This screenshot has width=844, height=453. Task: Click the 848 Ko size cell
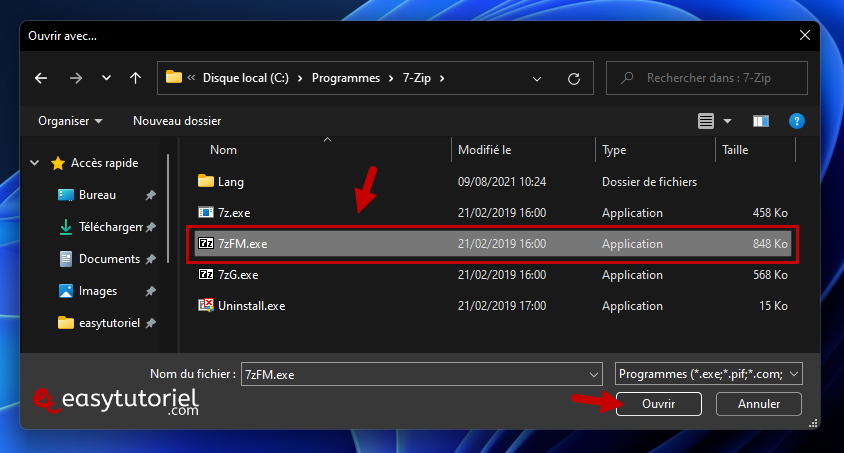tap(770, 244)
